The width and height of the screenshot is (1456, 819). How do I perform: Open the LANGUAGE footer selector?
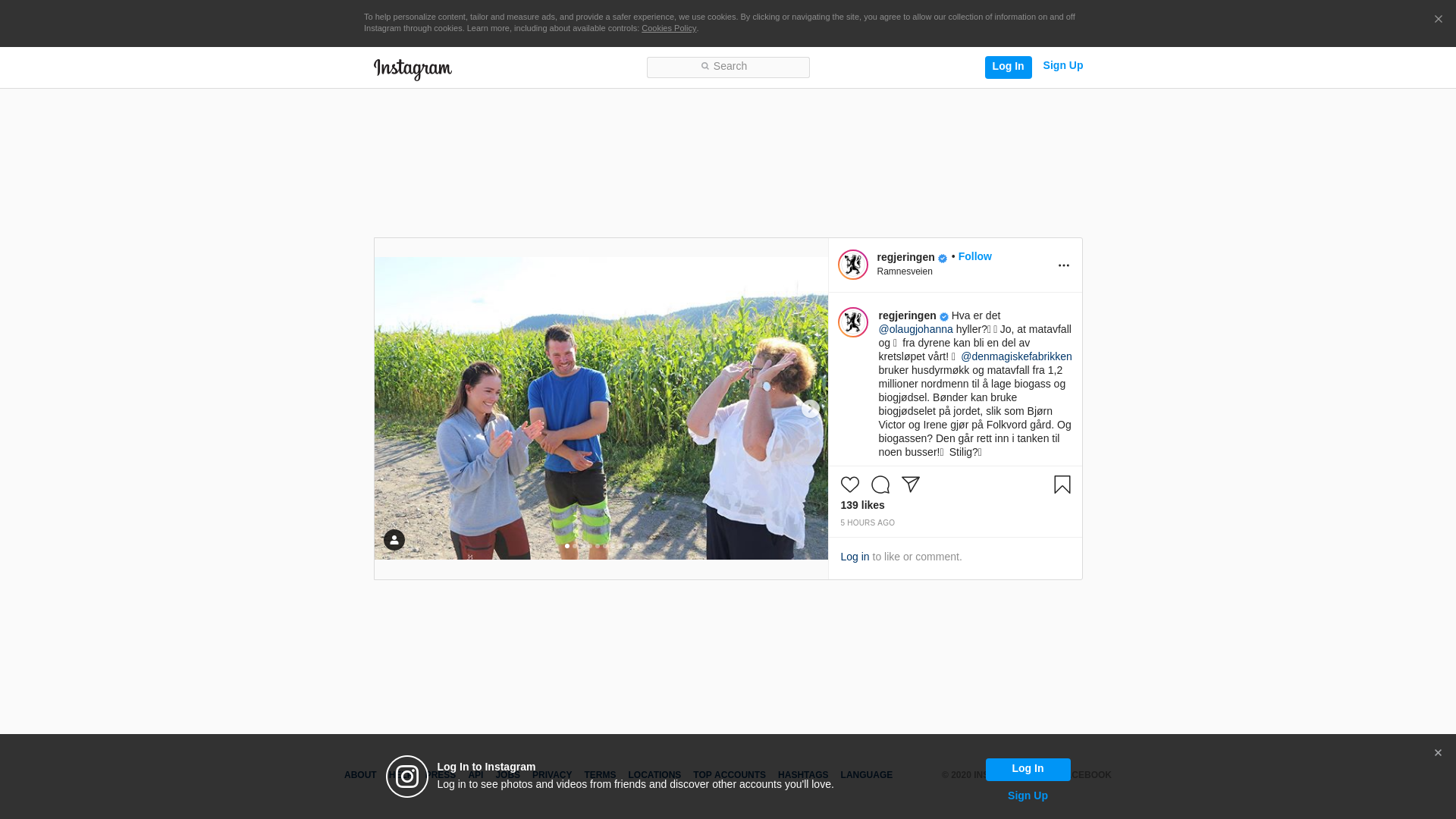pos(866,775)
